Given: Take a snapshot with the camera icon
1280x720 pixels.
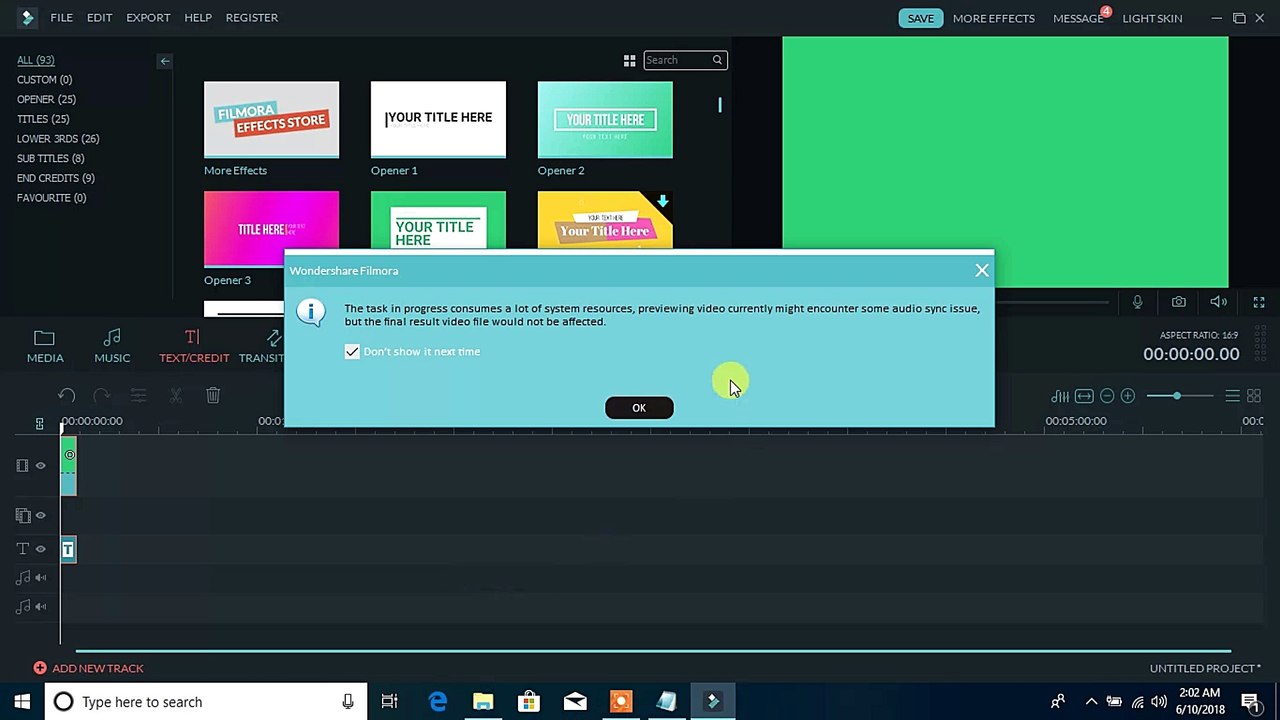Looking at the screenshot, I should pyautogui.click(x=1179, y=302).
